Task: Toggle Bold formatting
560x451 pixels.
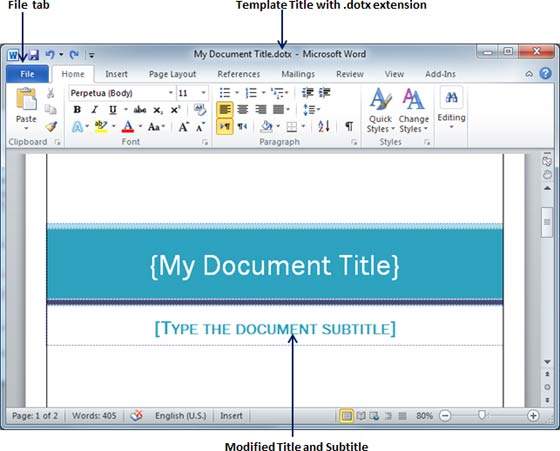Action: click(77, 110)
